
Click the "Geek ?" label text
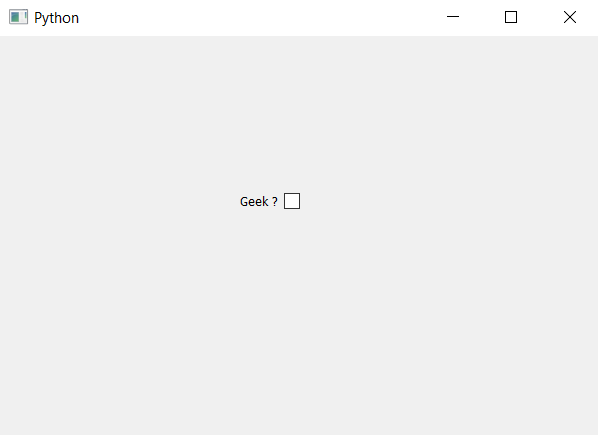pyautogui.click(x=259, y=201)
